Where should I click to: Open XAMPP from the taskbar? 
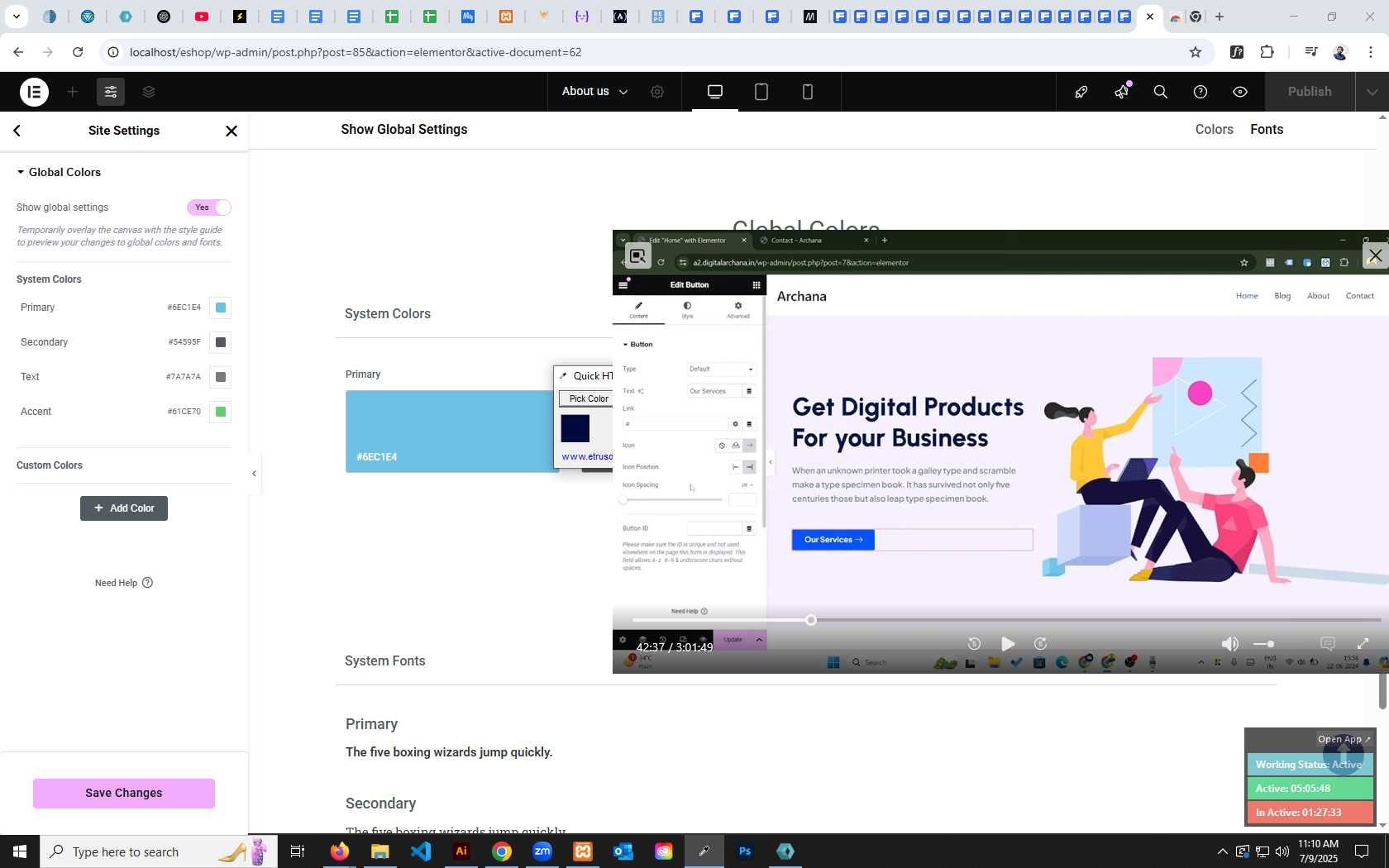[583, 851]
